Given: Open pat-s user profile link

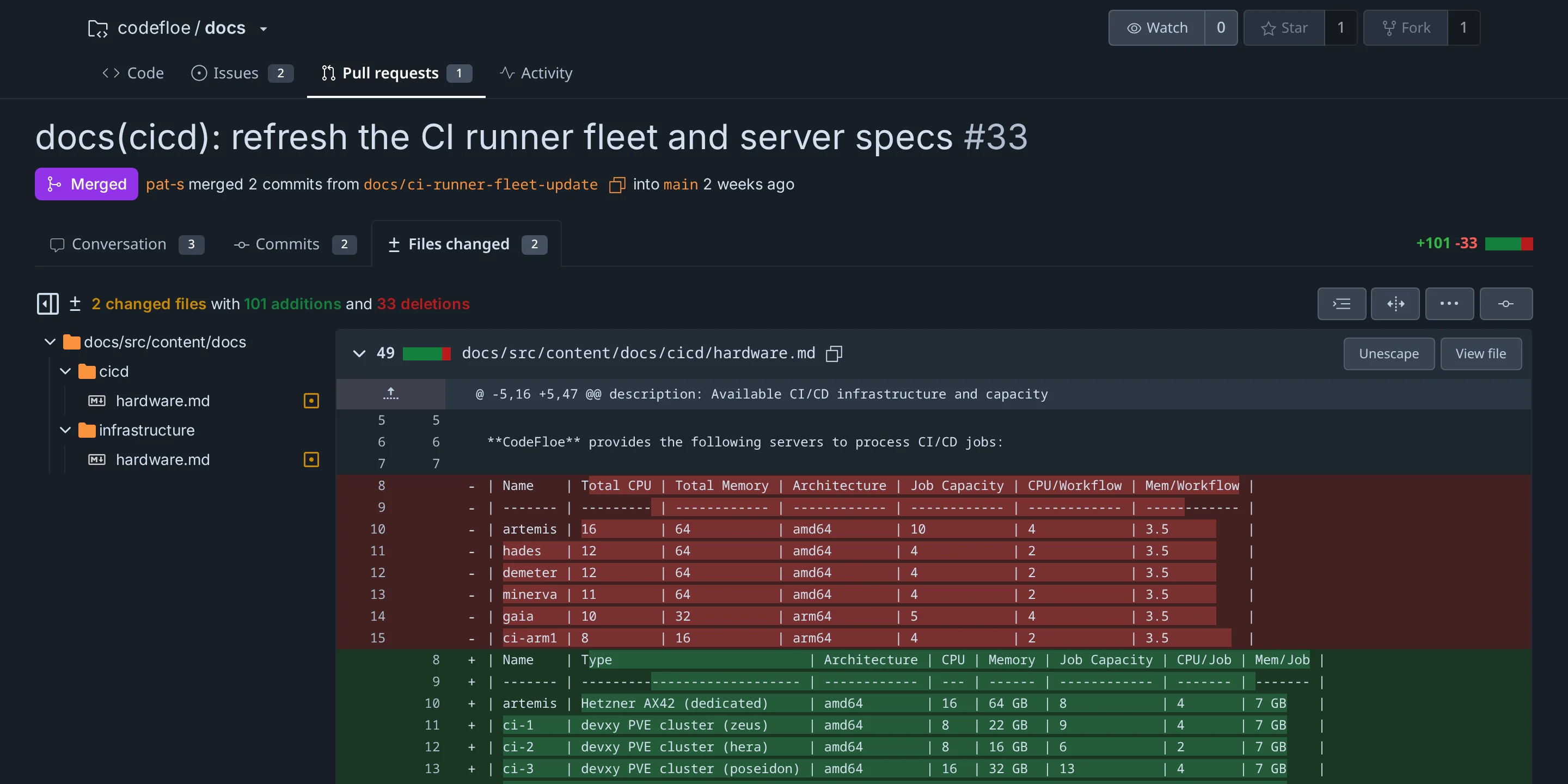Looking at the screenshot, I should pos(164,184).
